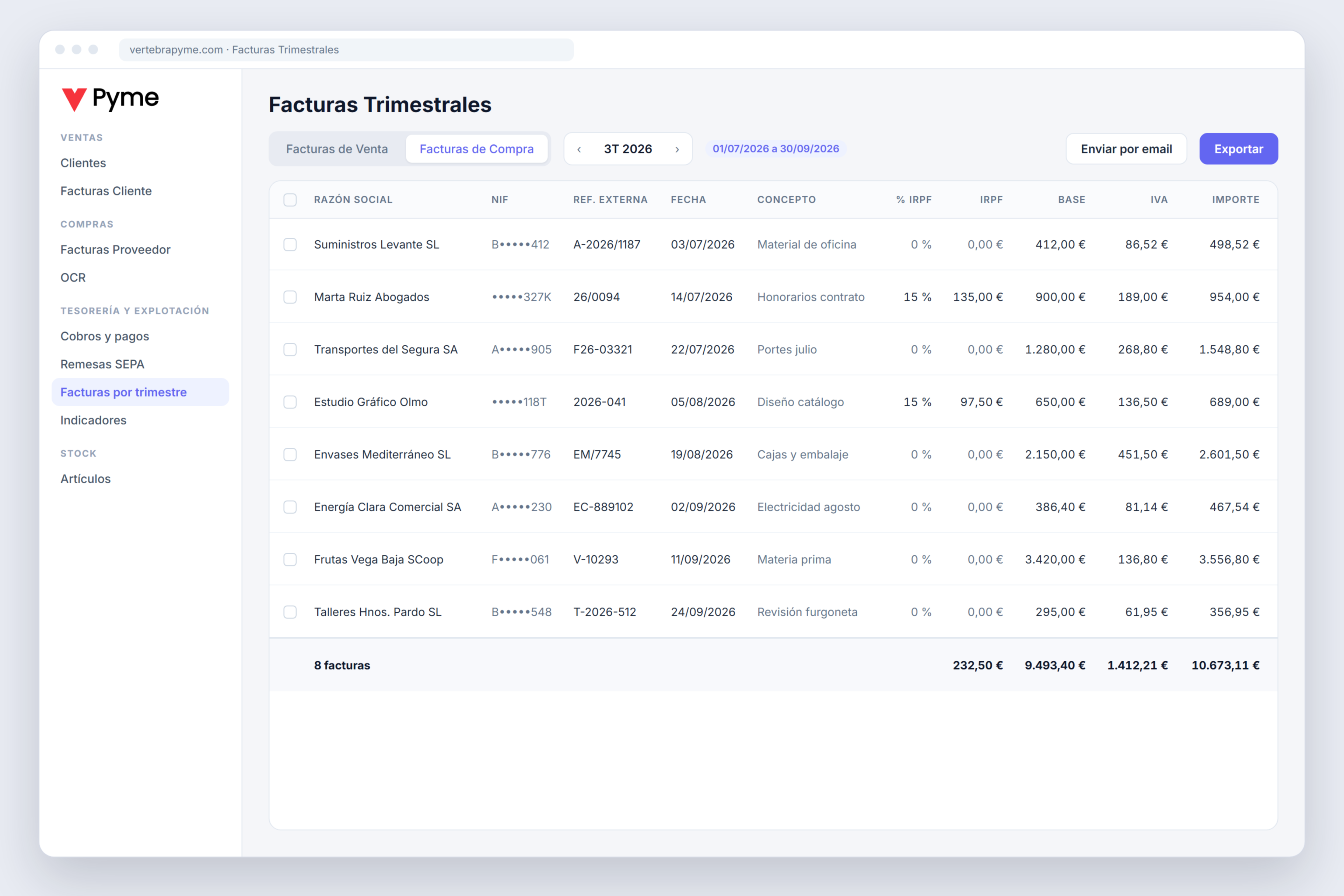Click the browser address bar
Viewport: 1344px width, 896px height.
point(346,50)
